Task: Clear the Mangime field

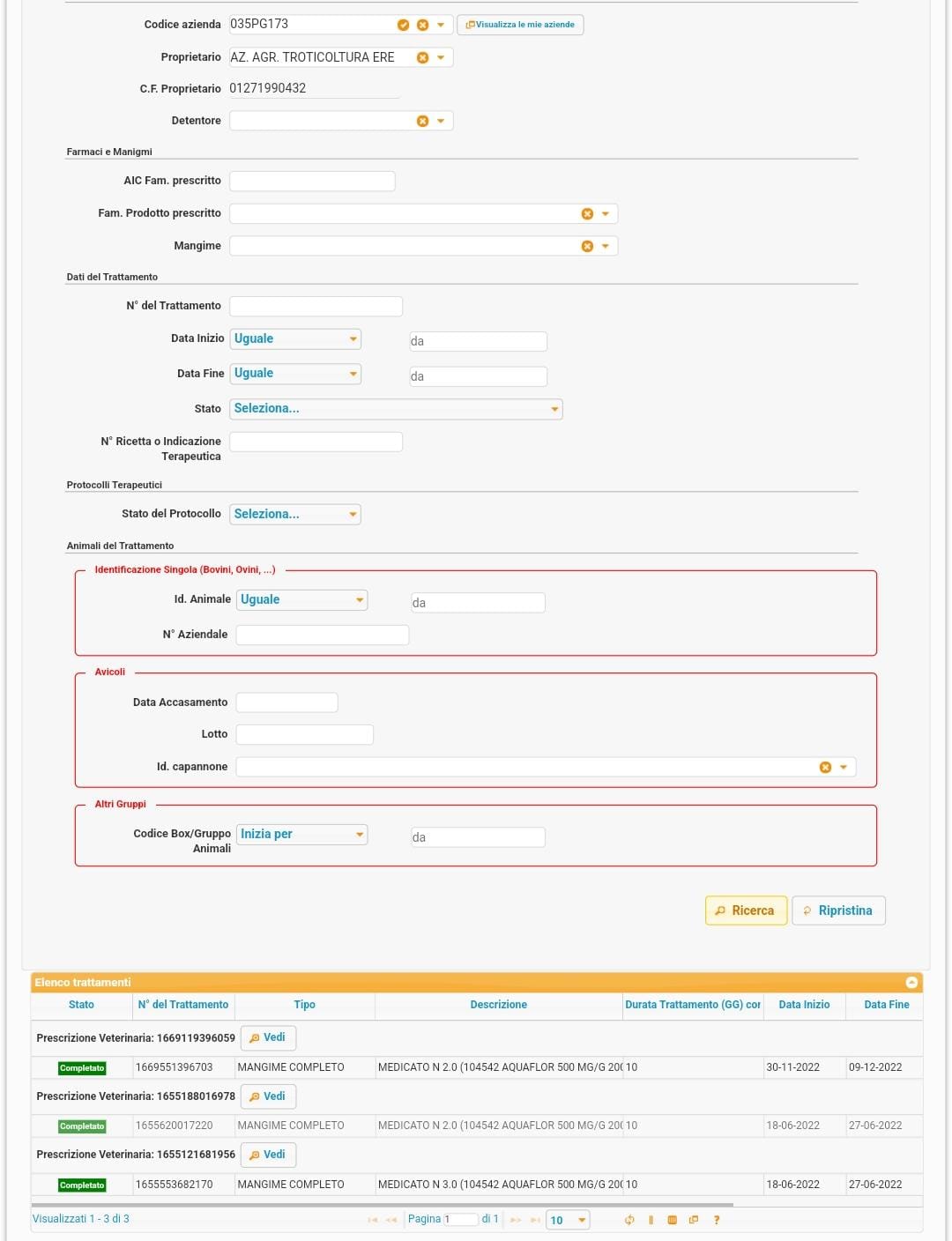Action: pos(587,246)
